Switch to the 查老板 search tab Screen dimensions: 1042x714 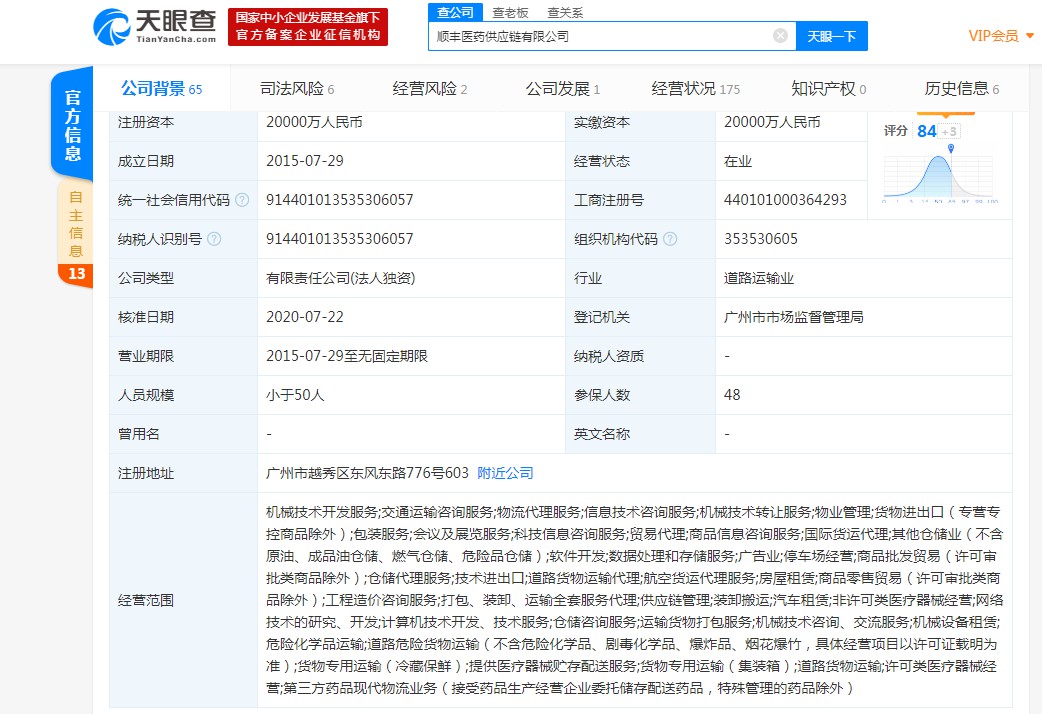click(x=510, y=13)
